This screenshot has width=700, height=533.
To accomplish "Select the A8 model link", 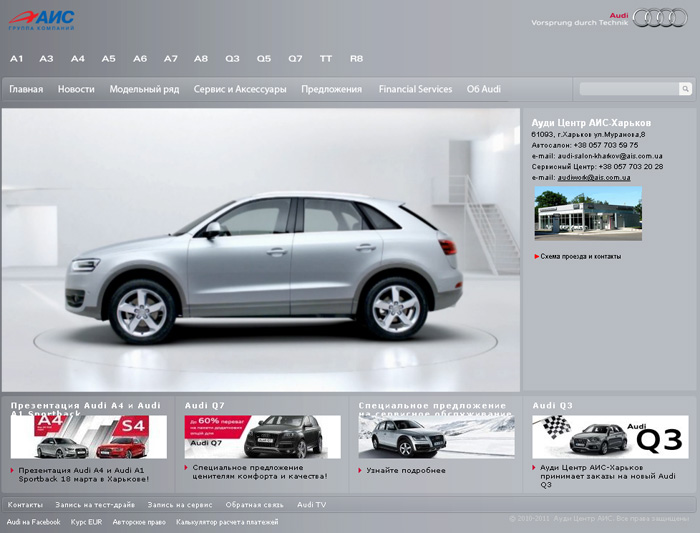I will click(x=201, y=58).
